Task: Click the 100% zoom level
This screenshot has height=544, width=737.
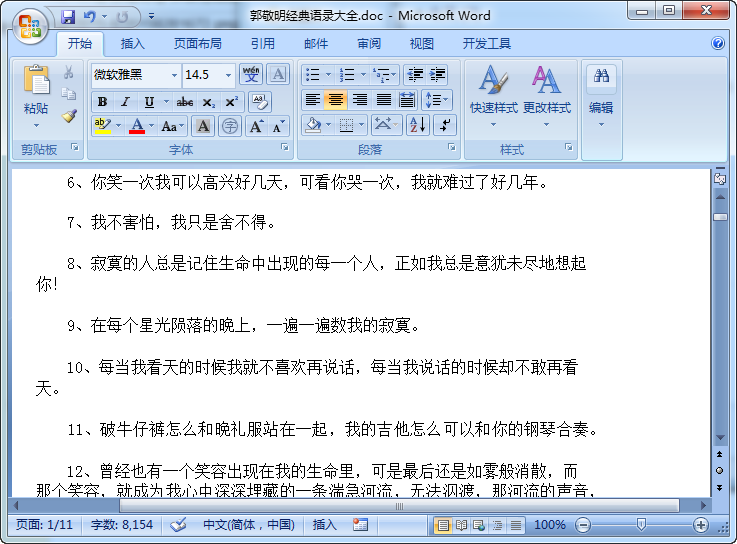Action: pyautogui.click(x=550, y=525)
